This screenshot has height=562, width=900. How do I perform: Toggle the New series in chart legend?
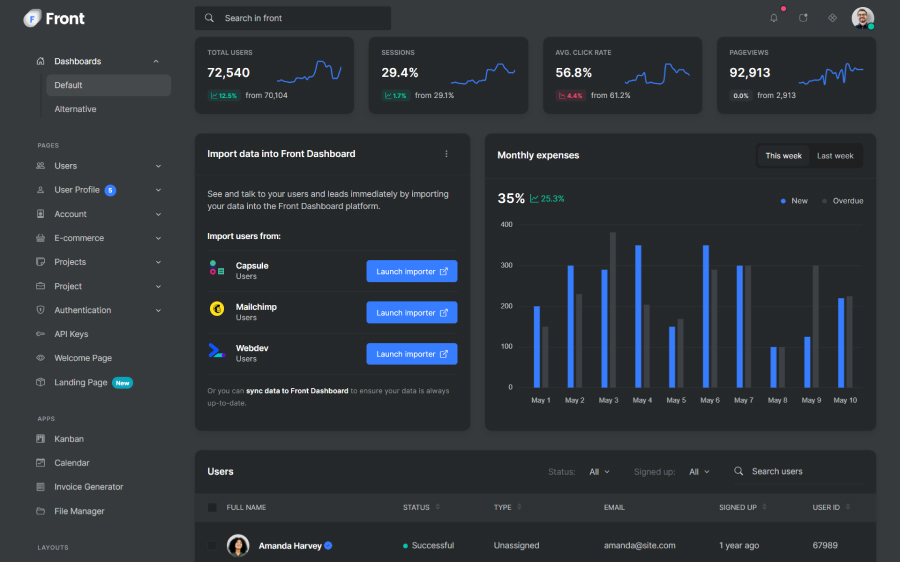tap(793, 201)
